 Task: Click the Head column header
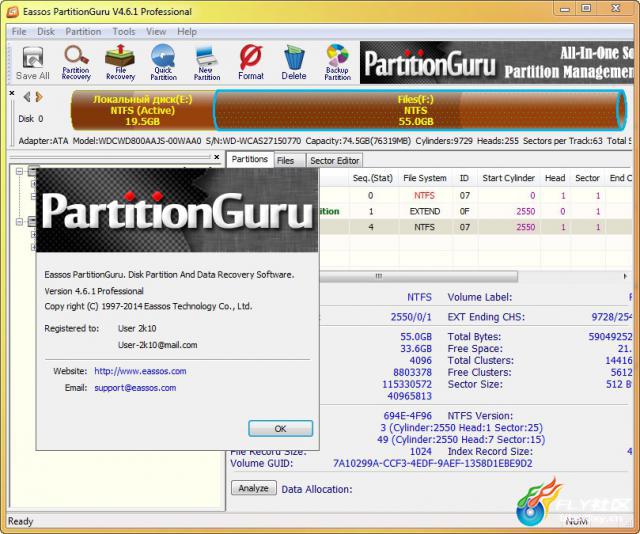[x=555, y=178]
